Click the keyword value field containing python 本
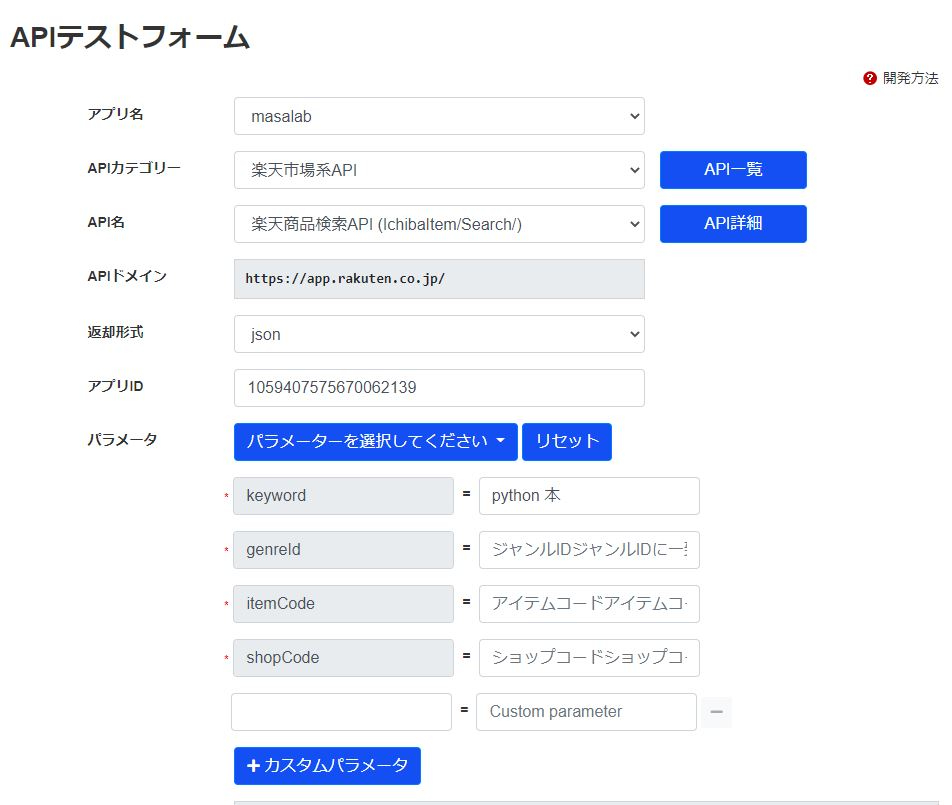This screenshot has height=805, width=952. 589,495
